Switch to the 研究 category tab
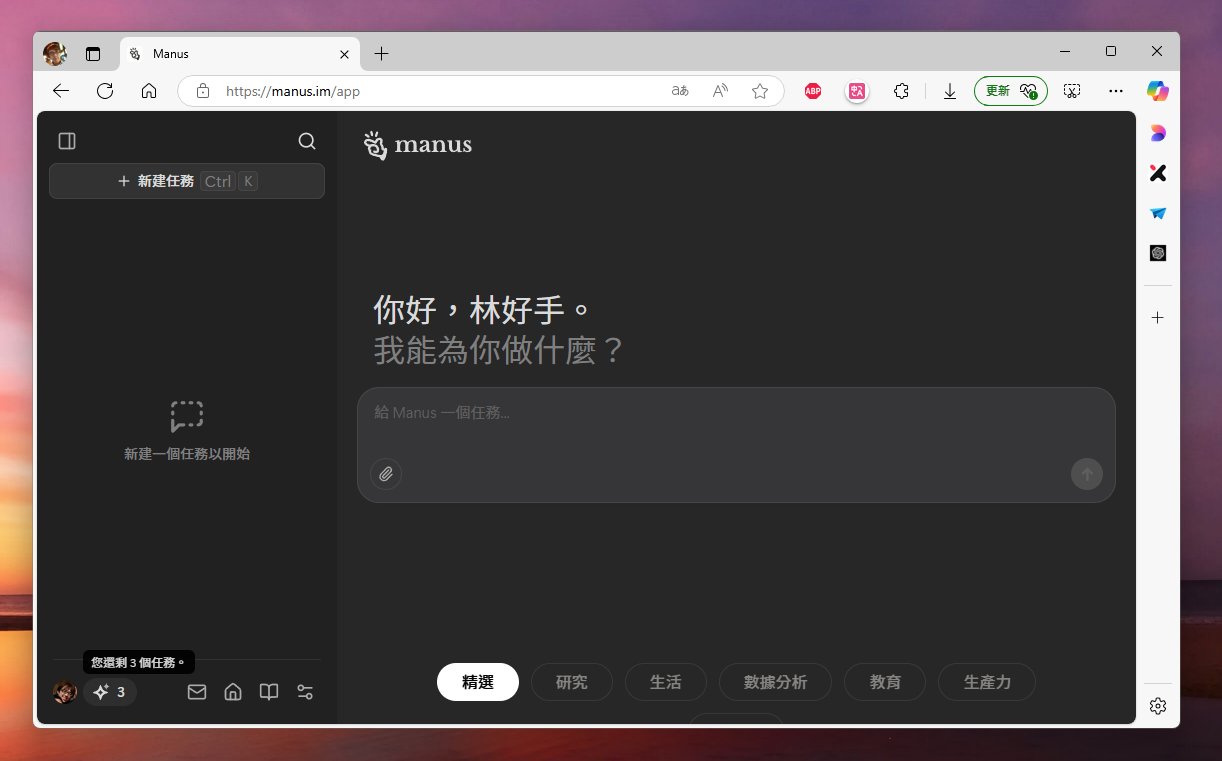 (x=571, y=682)
